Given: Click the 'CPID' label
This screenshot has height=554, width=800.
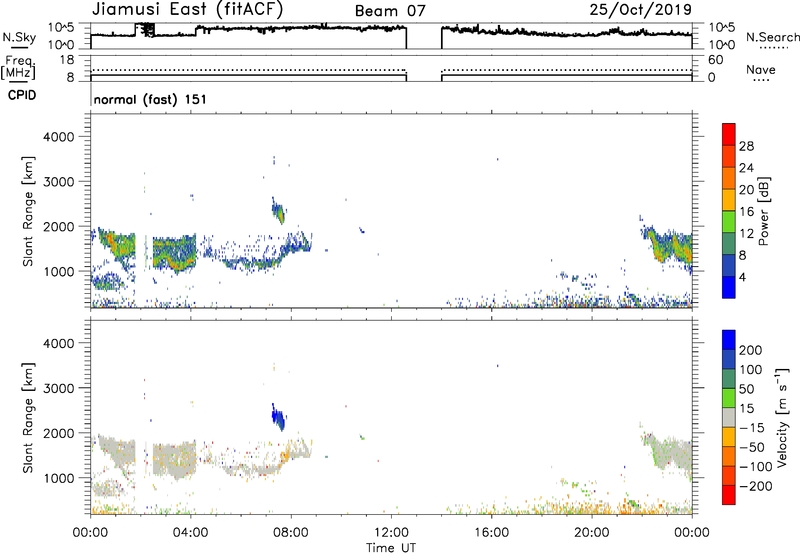Looking at the screenshot, I should [x=22, y=95].
